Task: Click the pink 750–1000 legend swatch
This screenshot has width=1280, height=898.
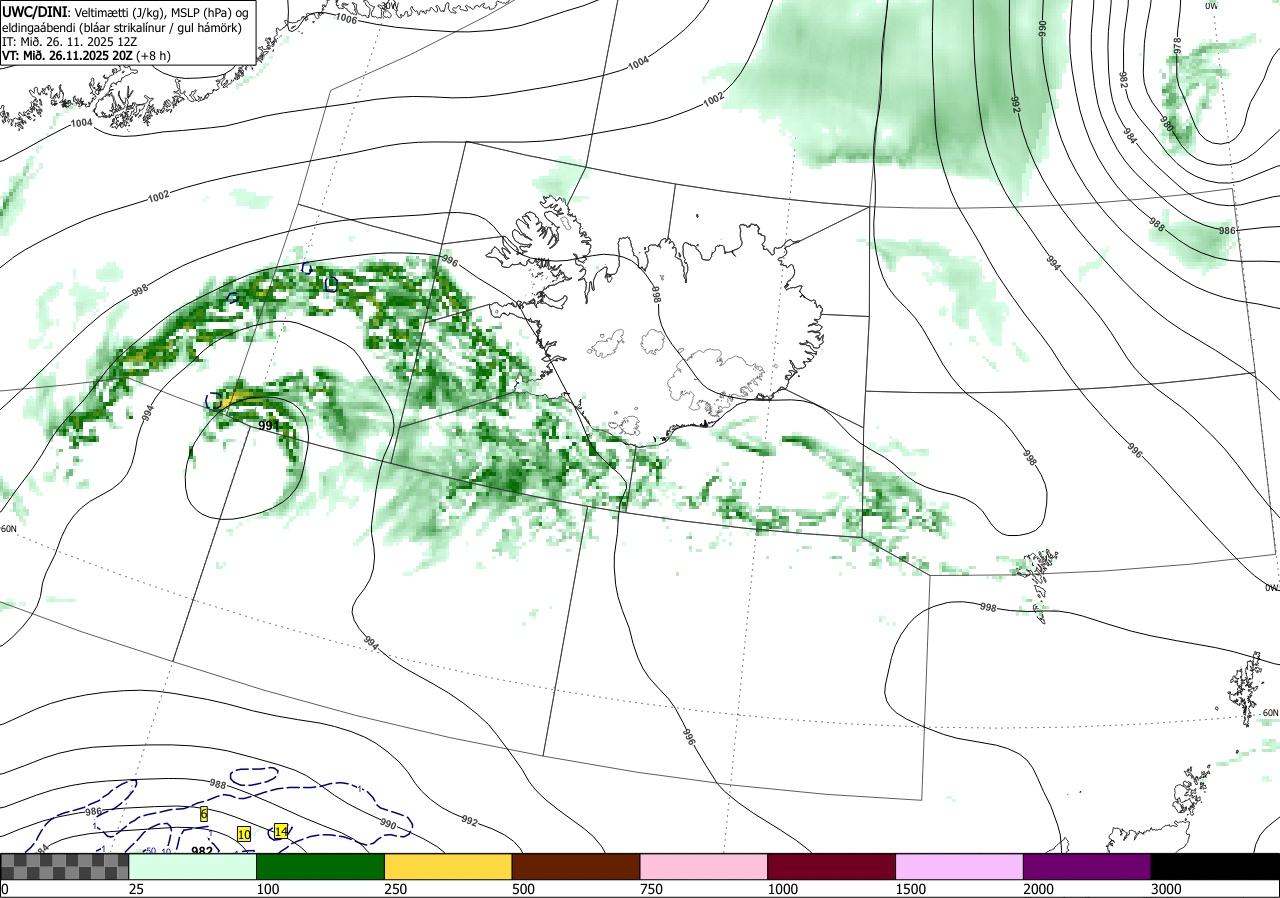Action: point(704,866)
